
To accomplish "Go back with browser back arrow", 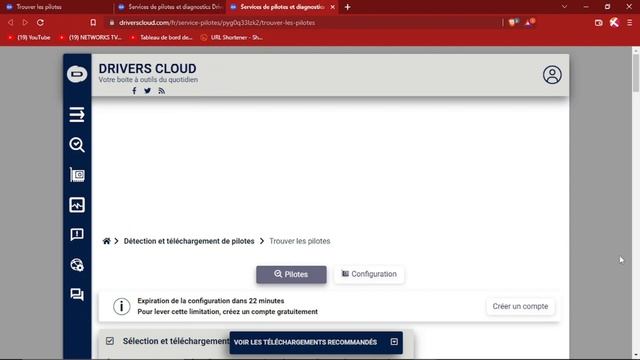I will (x=11, y=22).
